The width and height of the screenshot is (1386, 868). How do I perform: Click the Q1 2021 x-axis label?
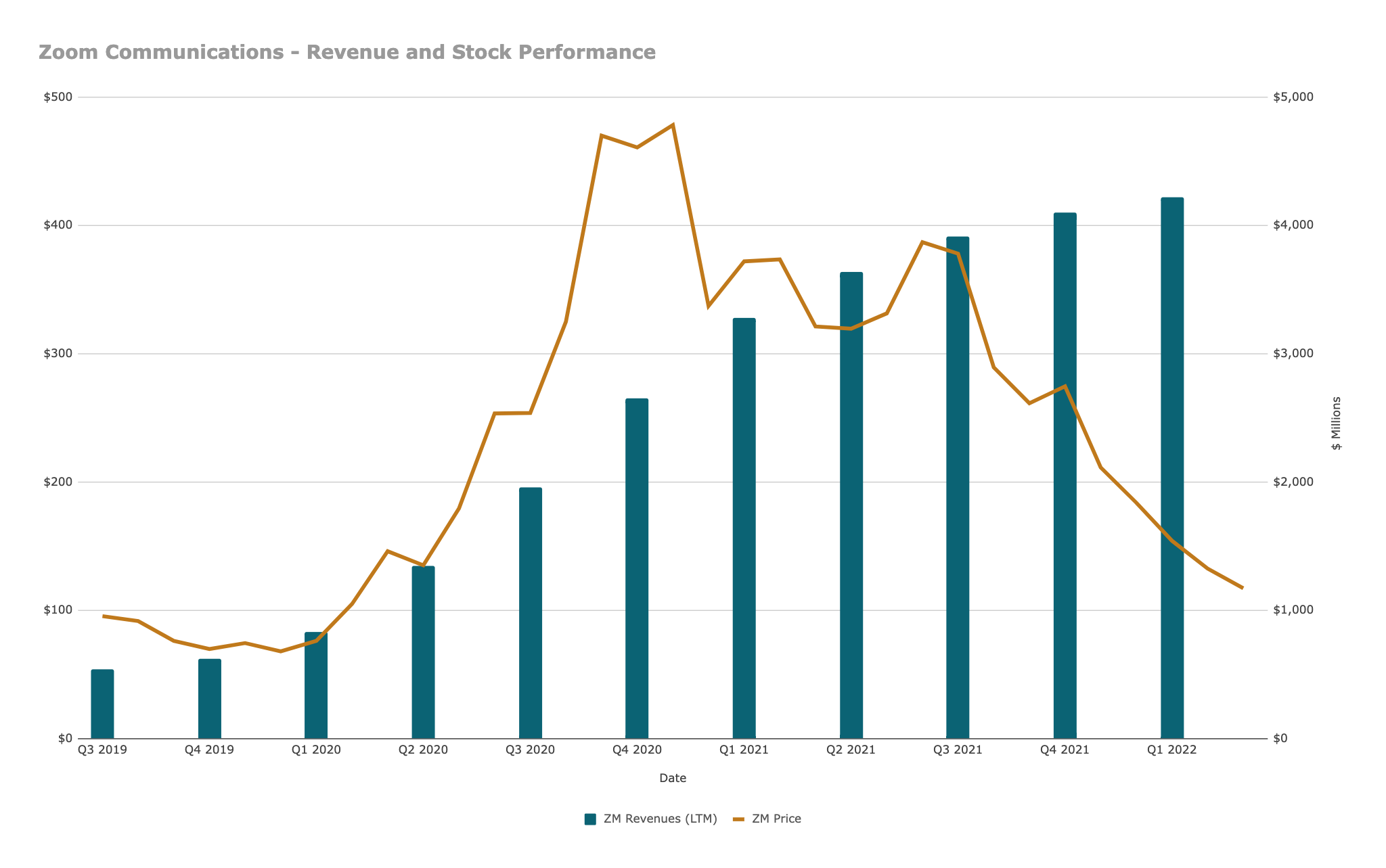[x=744, y=750]
